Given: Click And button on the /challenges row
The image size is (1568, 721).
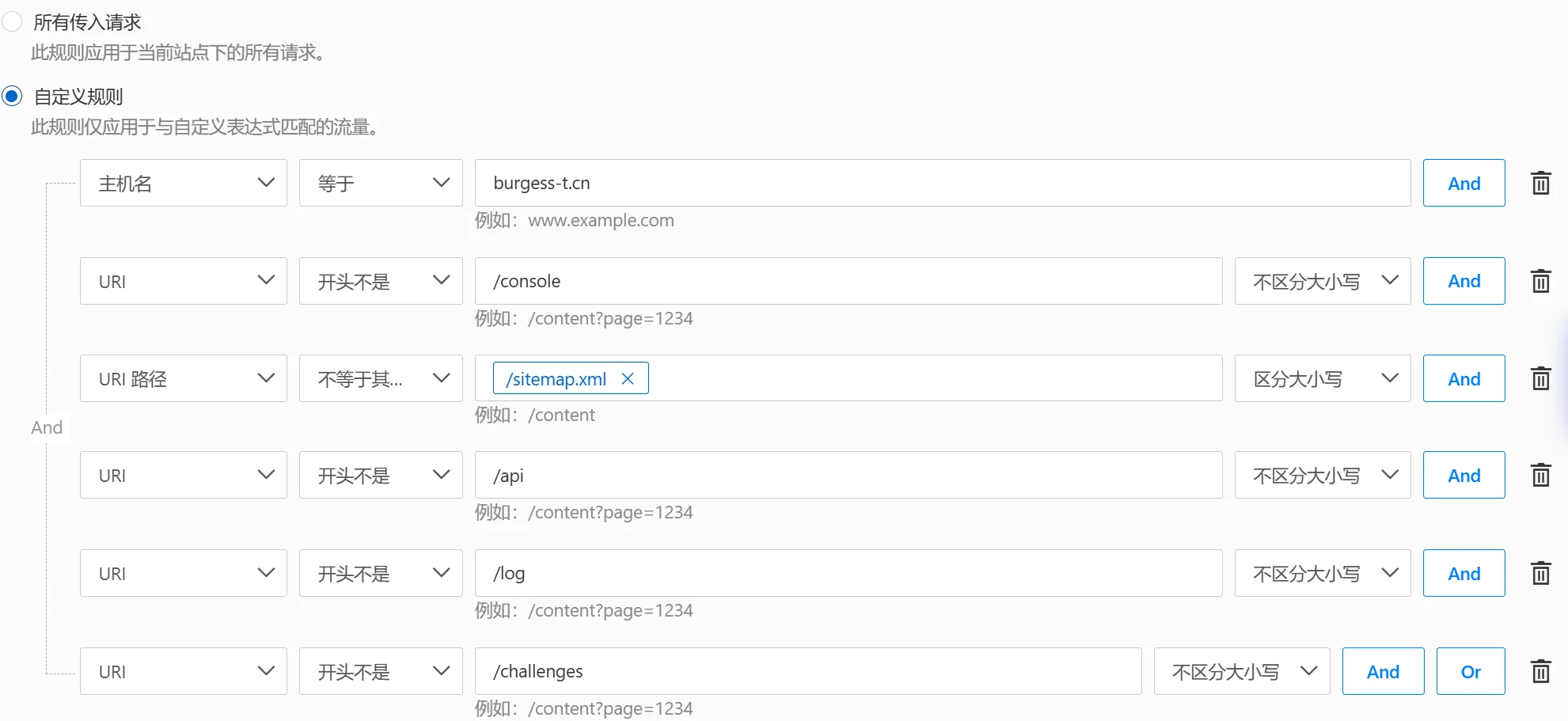Looking at the screenshot, I should [x=1383, y=671].
